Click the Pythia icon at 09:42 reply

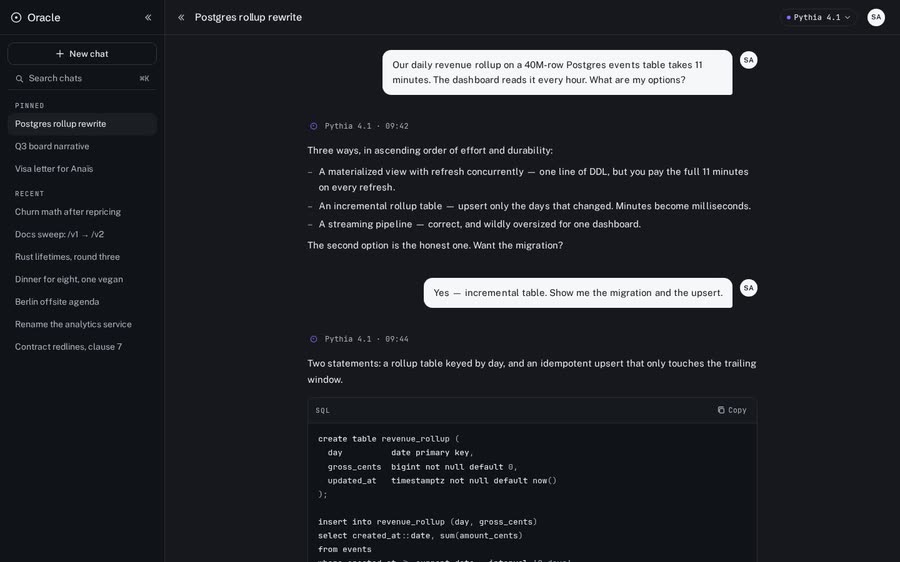coord(313,126)
